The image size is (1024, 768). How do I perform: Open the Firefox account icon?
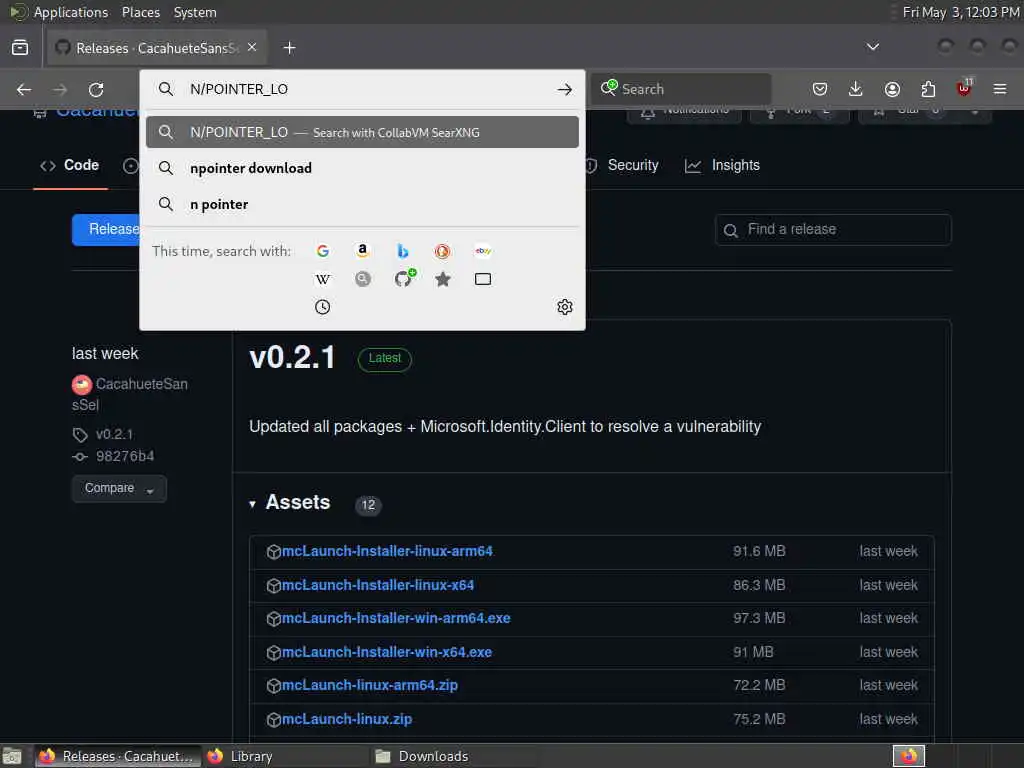(x=892, y=89)
